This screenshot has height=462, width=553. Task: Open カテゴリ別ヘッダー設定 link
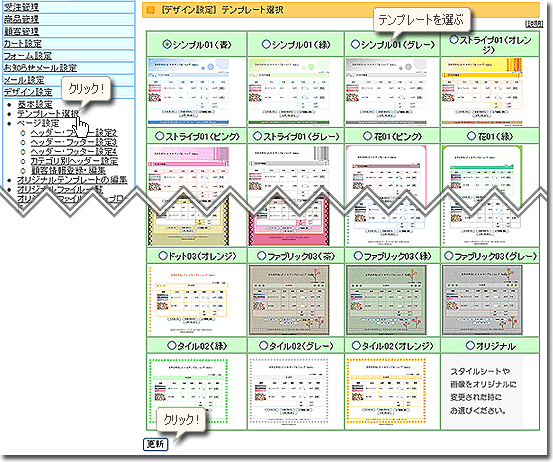[74, 161]
